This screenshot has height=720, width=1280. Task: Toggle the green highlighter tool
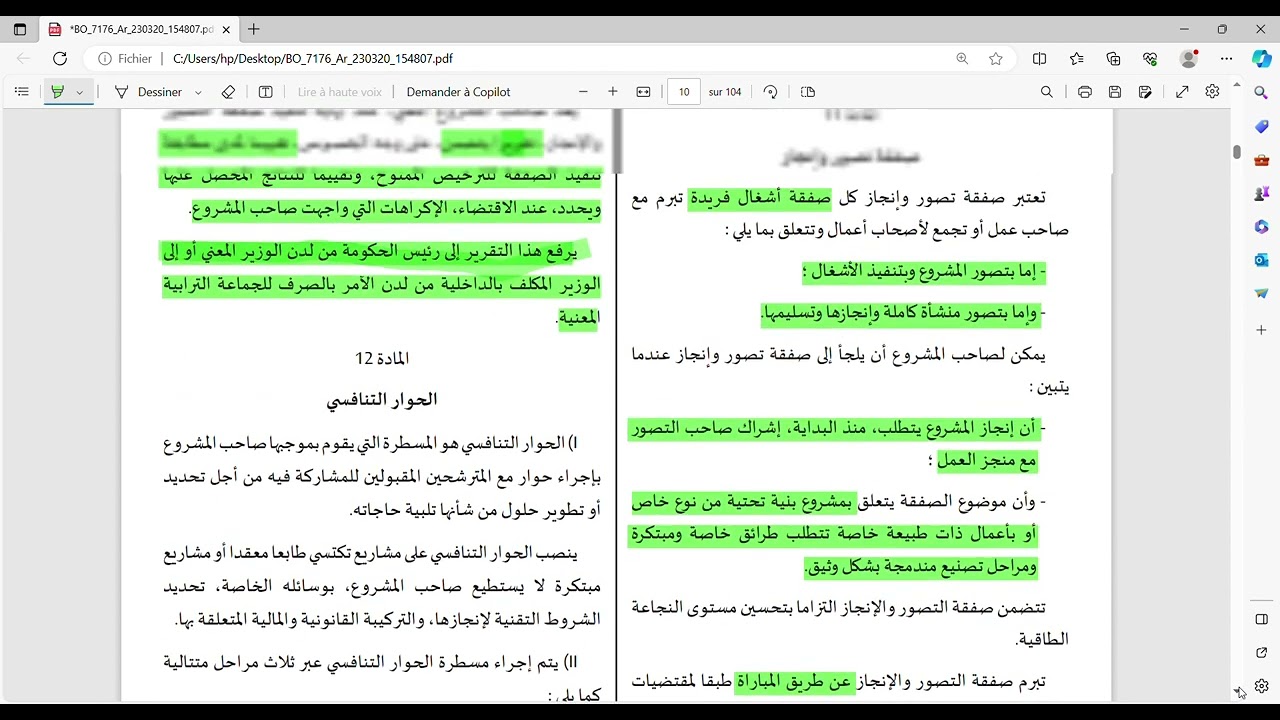(x=57, y=92)
